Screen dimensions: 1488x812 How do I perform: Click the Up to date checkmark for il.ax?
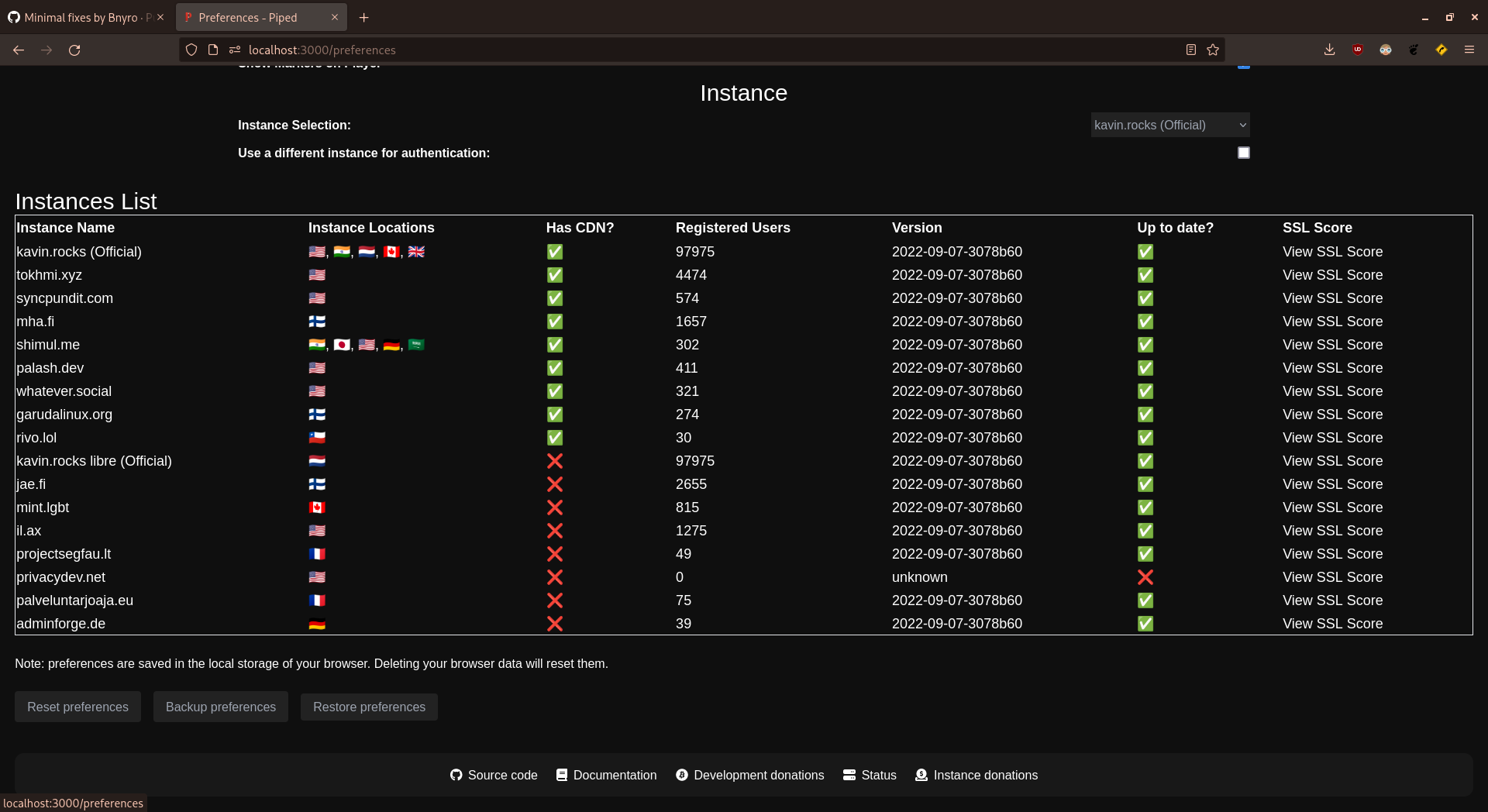point(1145,531)
